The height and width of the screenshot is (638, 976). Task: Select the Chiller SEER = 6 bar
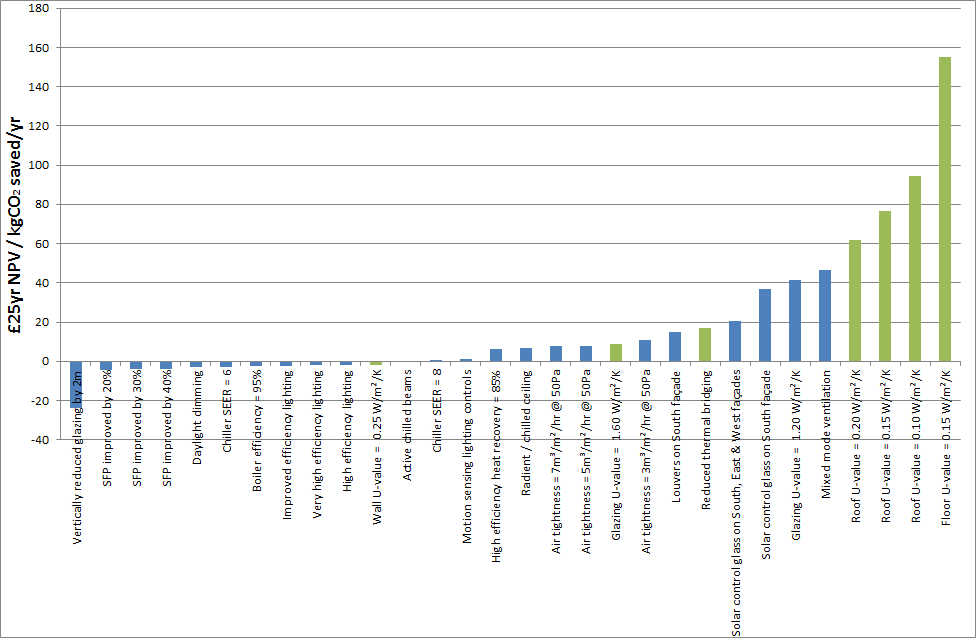pyautogui.click(x=228, y=364)
